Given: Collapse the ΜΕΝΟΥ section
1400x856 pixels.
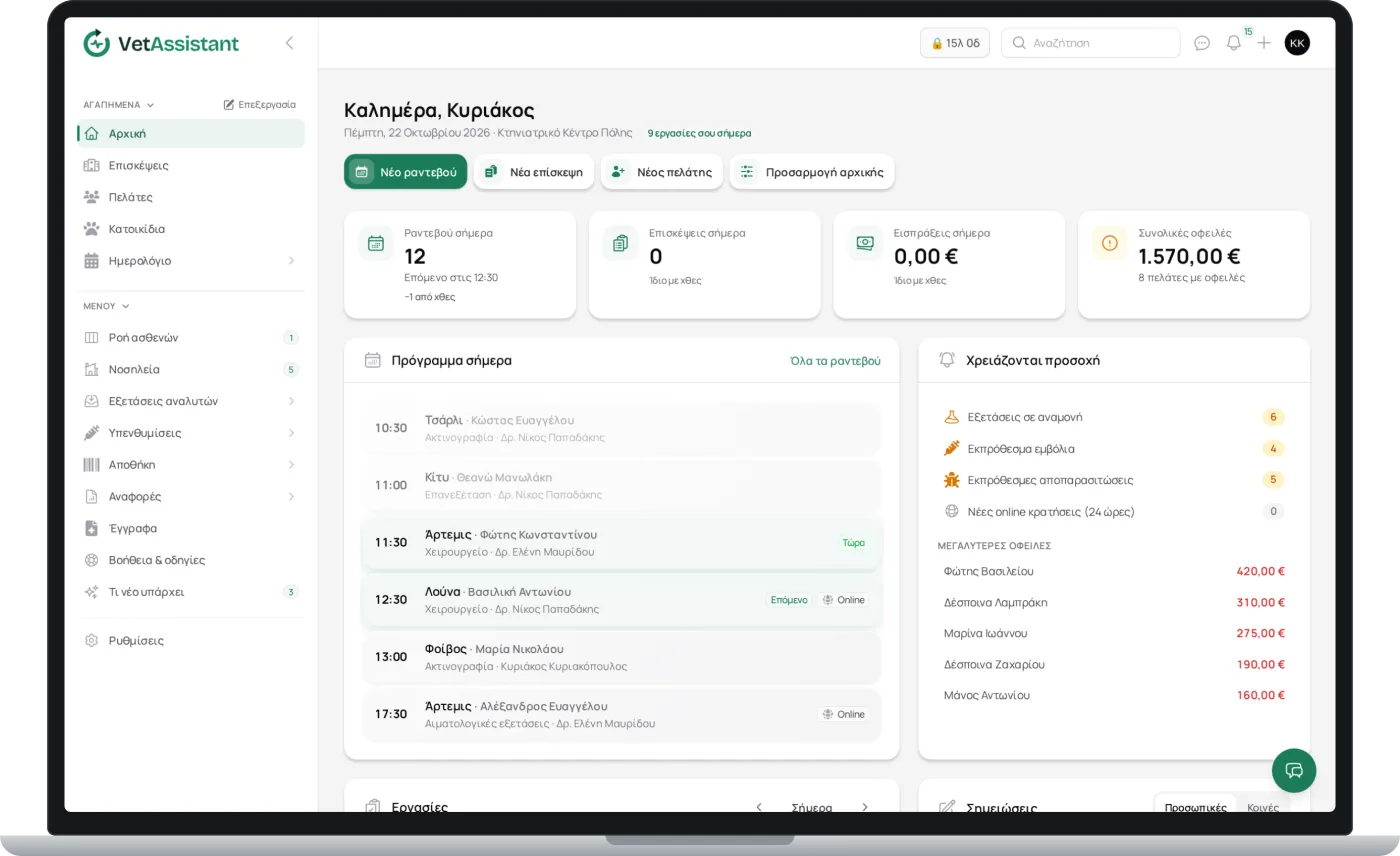Looking at the screenshot, I should 107,306.
